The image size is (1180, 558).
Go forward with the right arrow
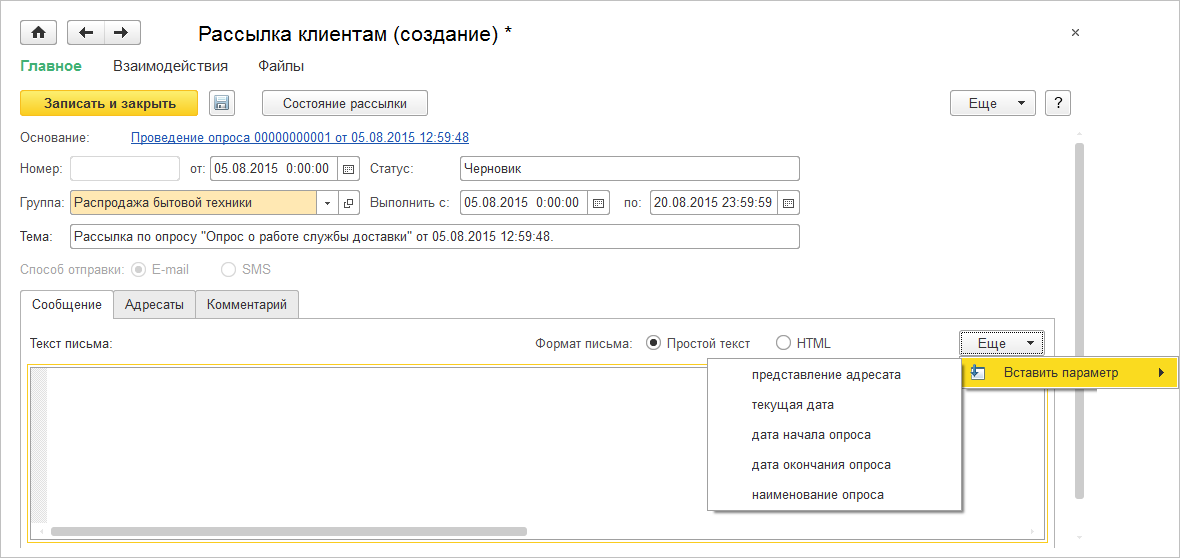pos(122,33)
